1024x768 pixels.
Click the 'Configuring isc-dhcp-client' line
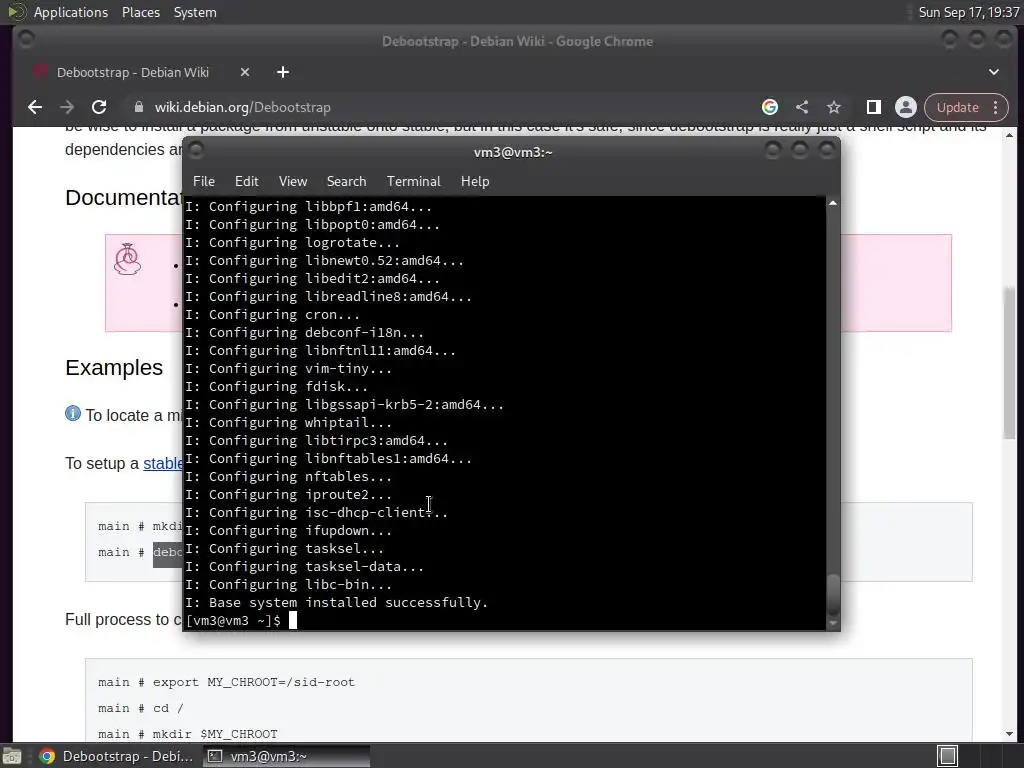317,513
